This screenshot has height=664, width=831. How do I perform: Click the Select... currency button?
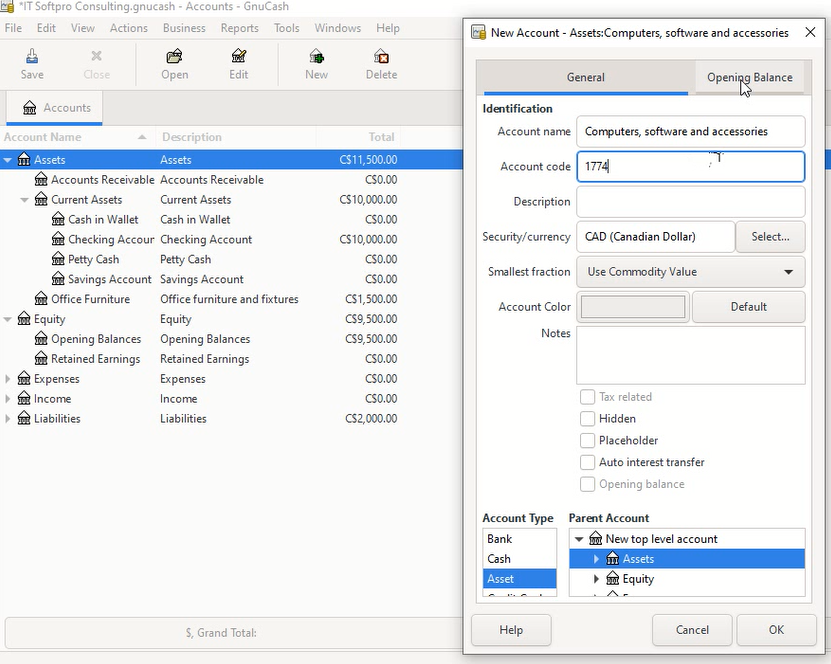click(770, 237)
